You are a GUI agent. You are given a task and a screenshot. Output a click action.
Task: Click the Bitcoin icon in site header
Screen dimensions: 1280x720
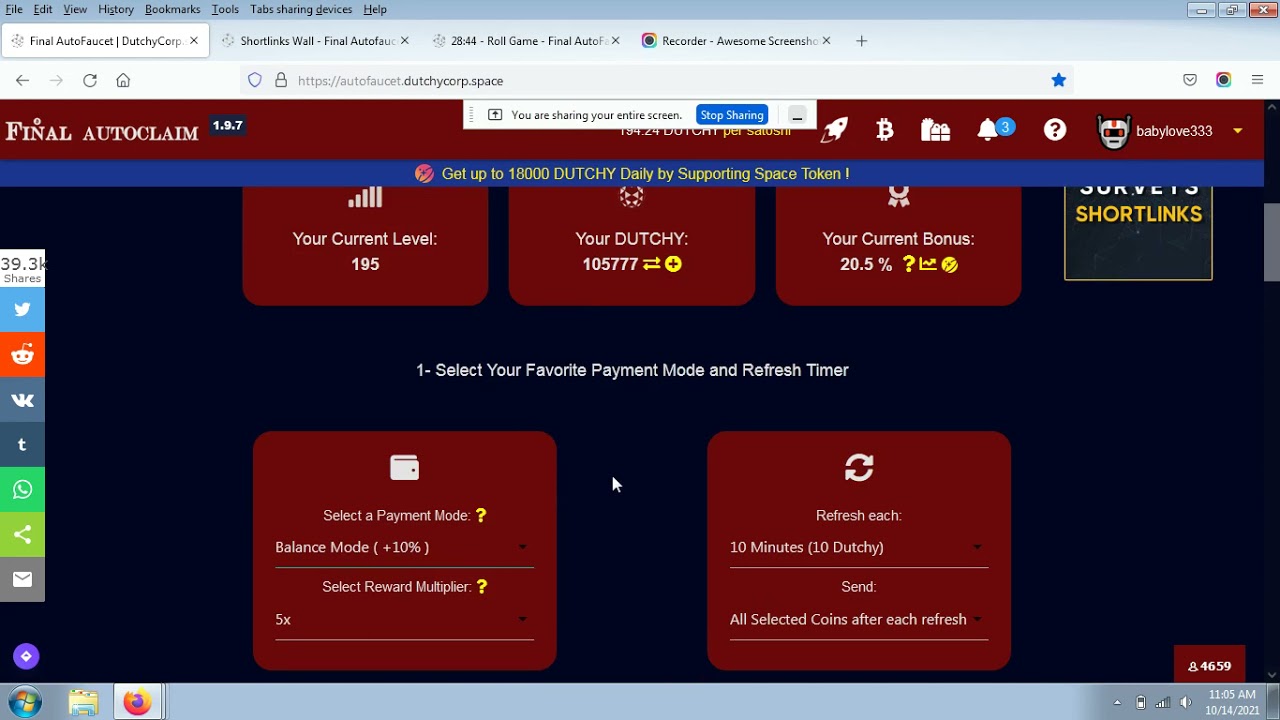[884, 129]
